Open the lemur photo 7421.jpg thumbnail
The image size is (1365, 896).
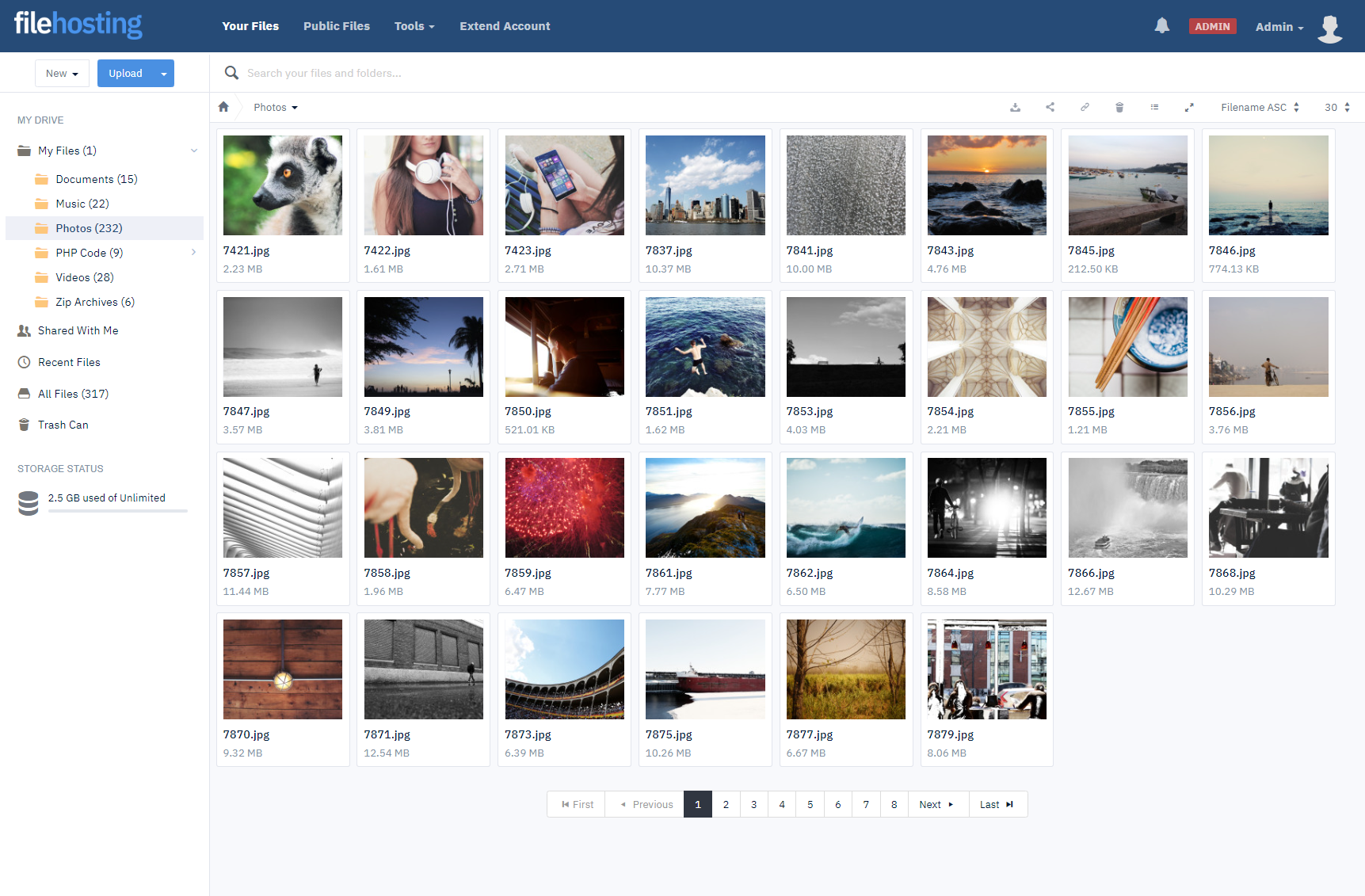tap(283, 185)
